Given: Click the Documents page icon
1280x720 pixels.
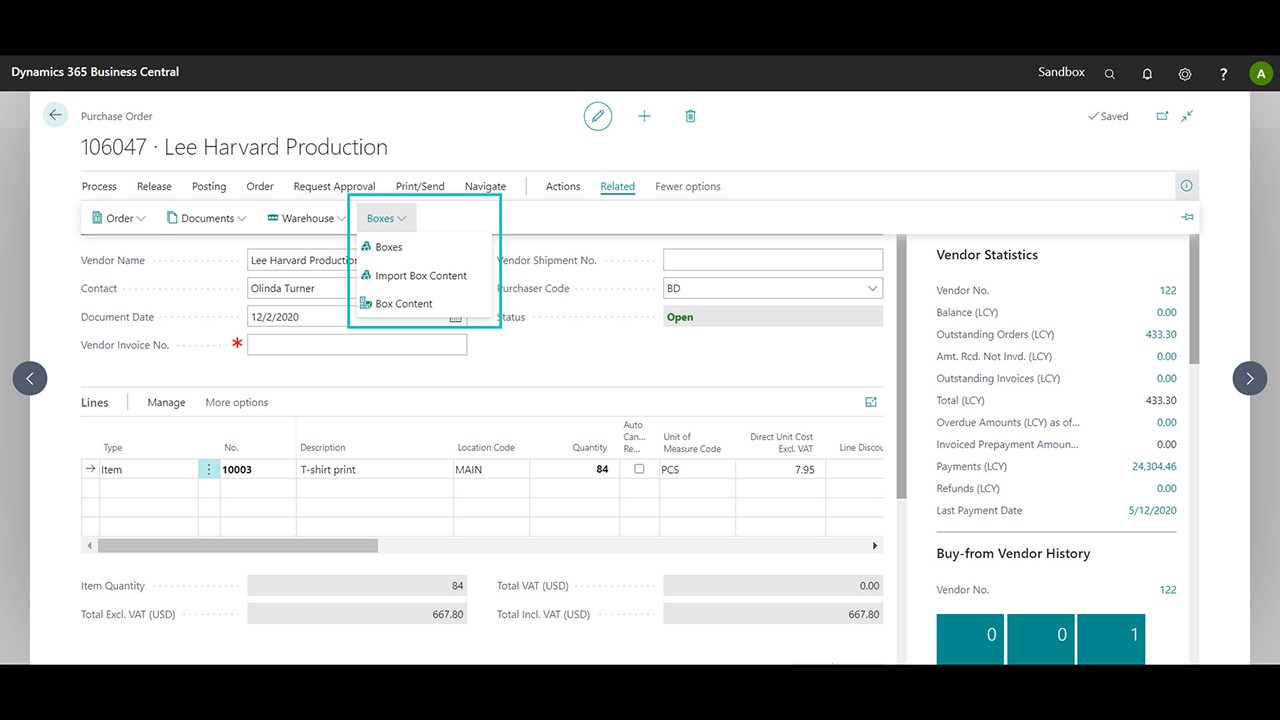Looking at the screenshot, I should 172,218.
